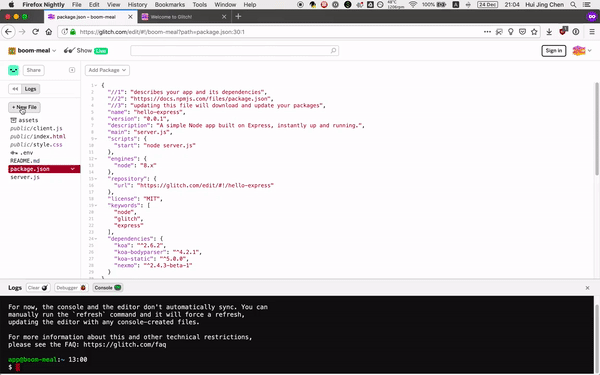
Task: Reload the current page
Action: pos(35,32)
